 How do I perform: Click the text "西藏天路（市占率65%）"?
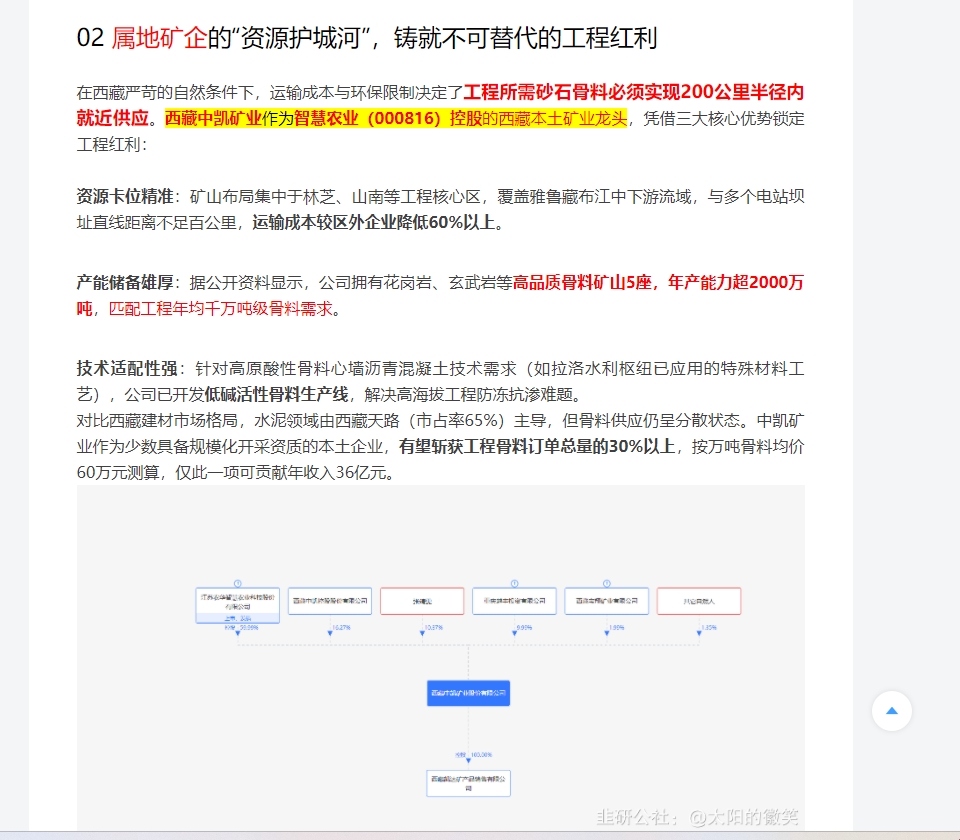coord(419,421)
